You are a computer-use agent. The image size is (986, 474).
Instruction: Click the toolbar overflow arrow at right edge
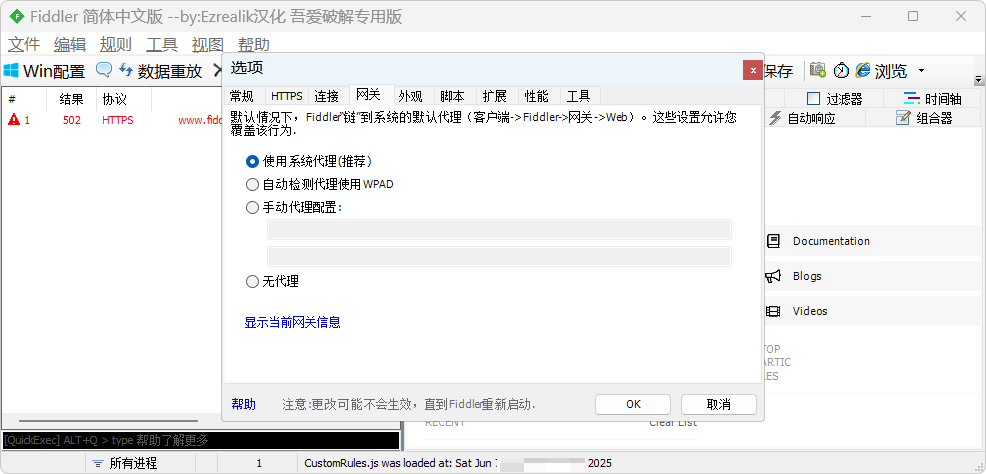point(978,80)
